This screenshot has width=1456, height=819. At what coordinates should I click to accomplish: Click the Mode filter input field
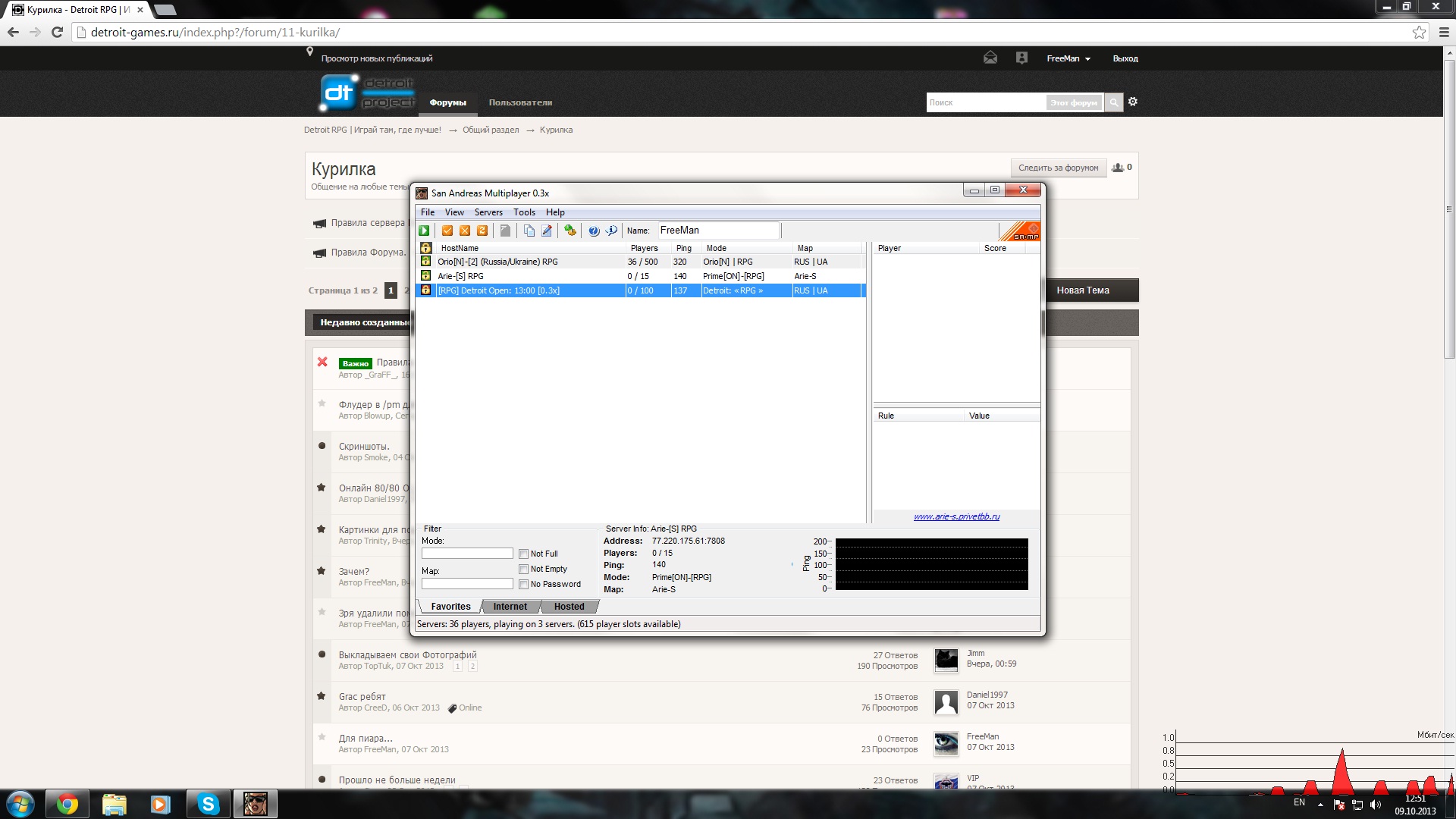(x=467, y=554)
